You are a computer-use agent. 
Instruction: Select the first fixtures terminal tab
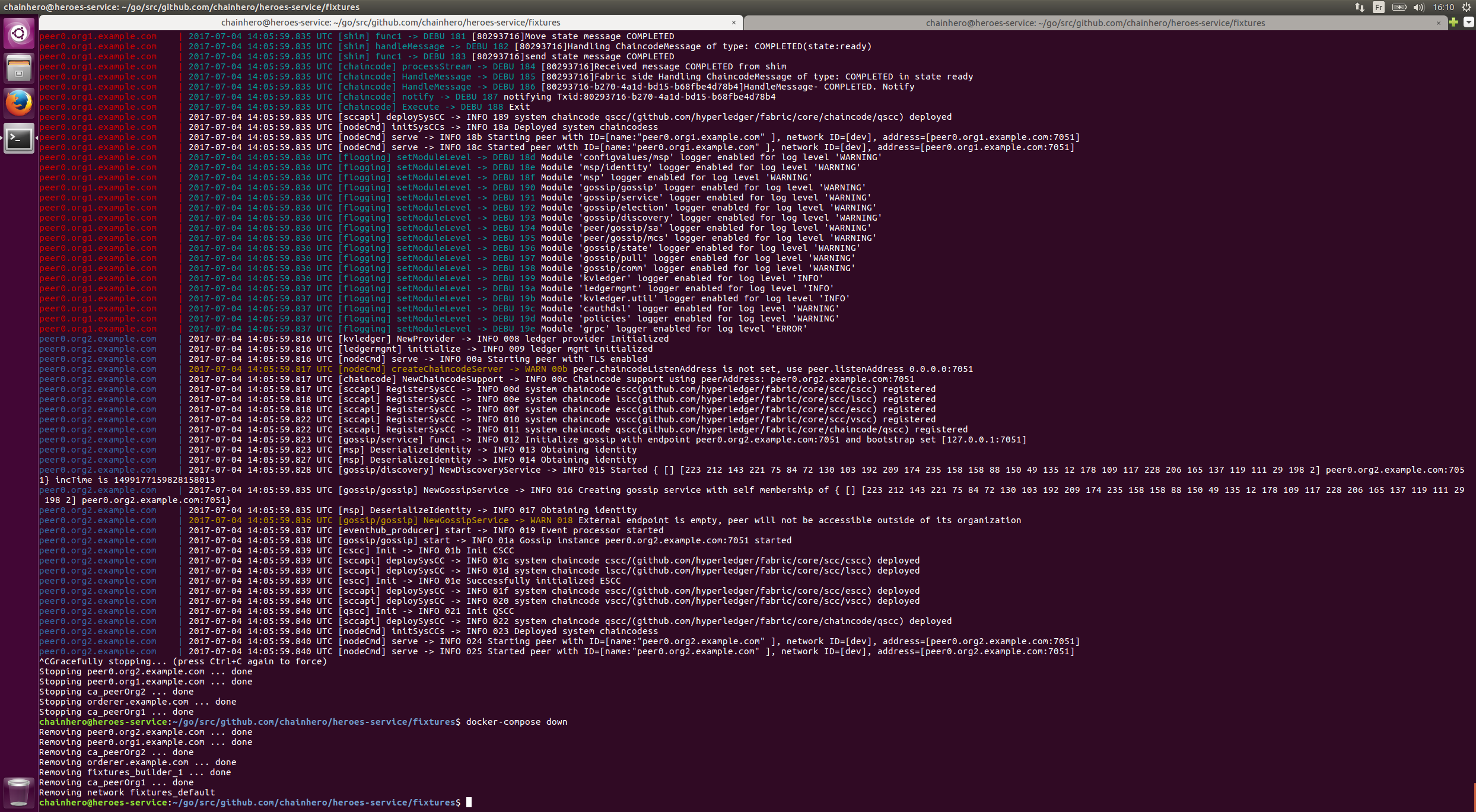pyautogui.click(x=390, y=23)
